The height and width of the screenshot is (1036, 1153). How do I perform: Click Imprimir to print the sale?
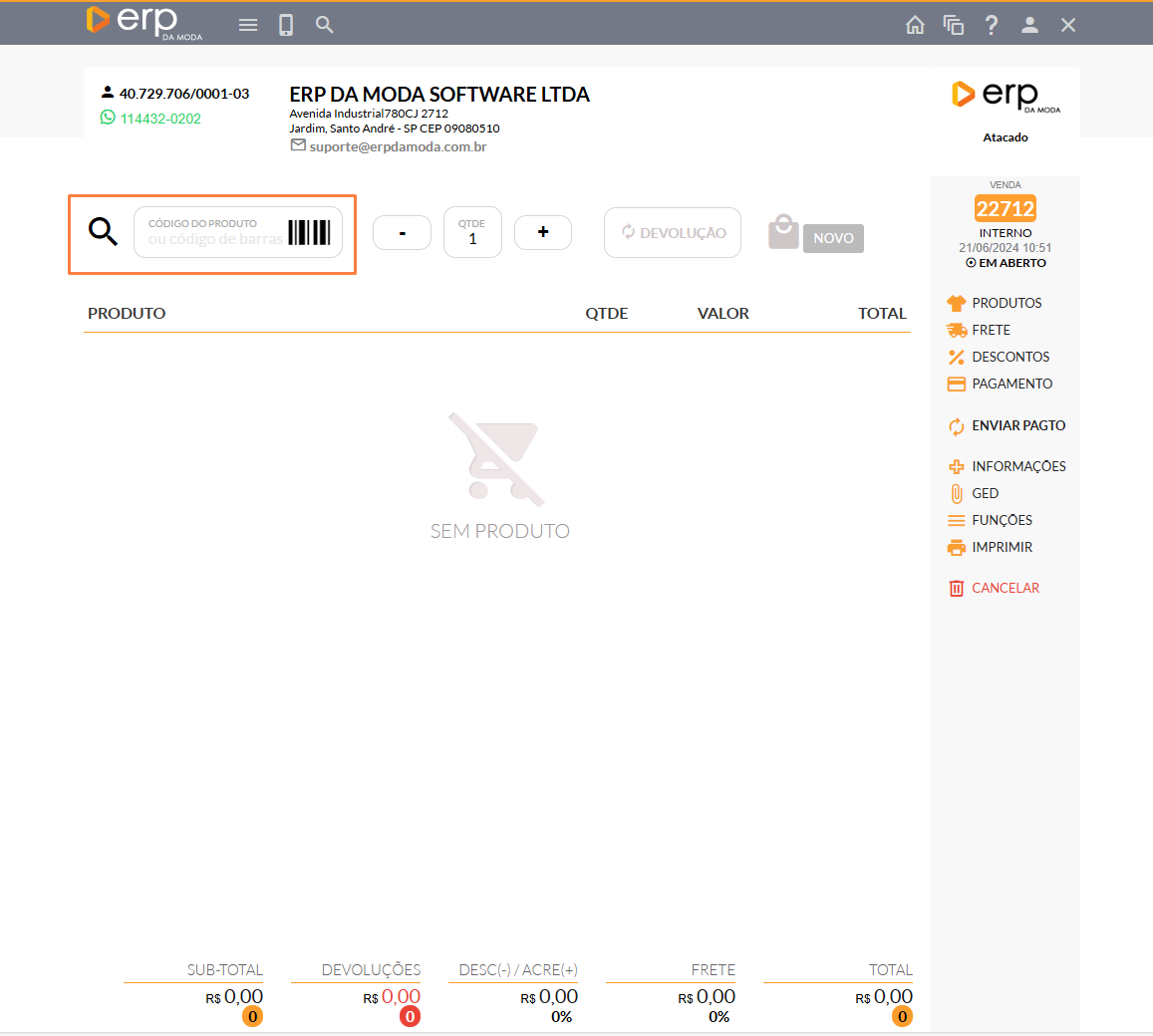click(x=1002, y=547)
